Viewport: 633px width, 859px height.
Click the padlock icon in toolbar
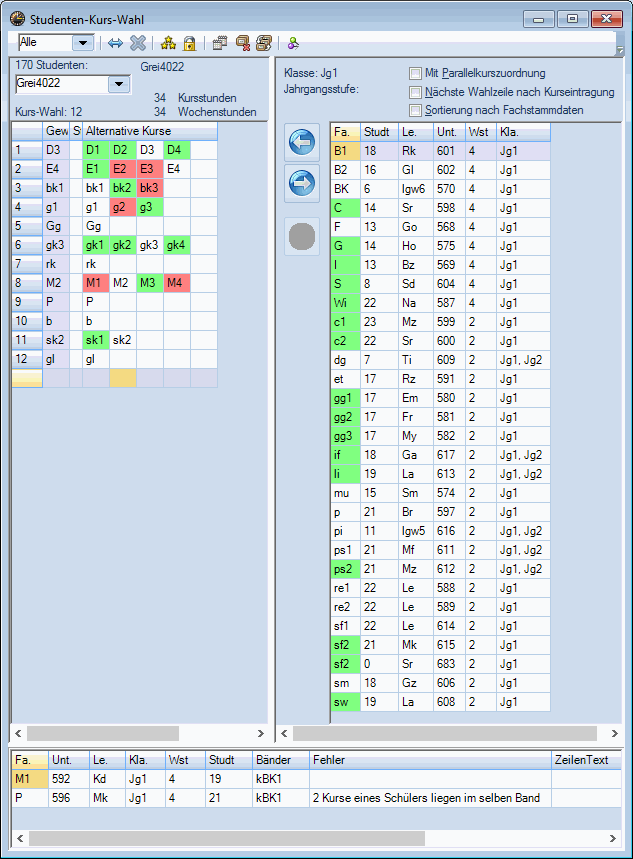click(x=189, y=43)
